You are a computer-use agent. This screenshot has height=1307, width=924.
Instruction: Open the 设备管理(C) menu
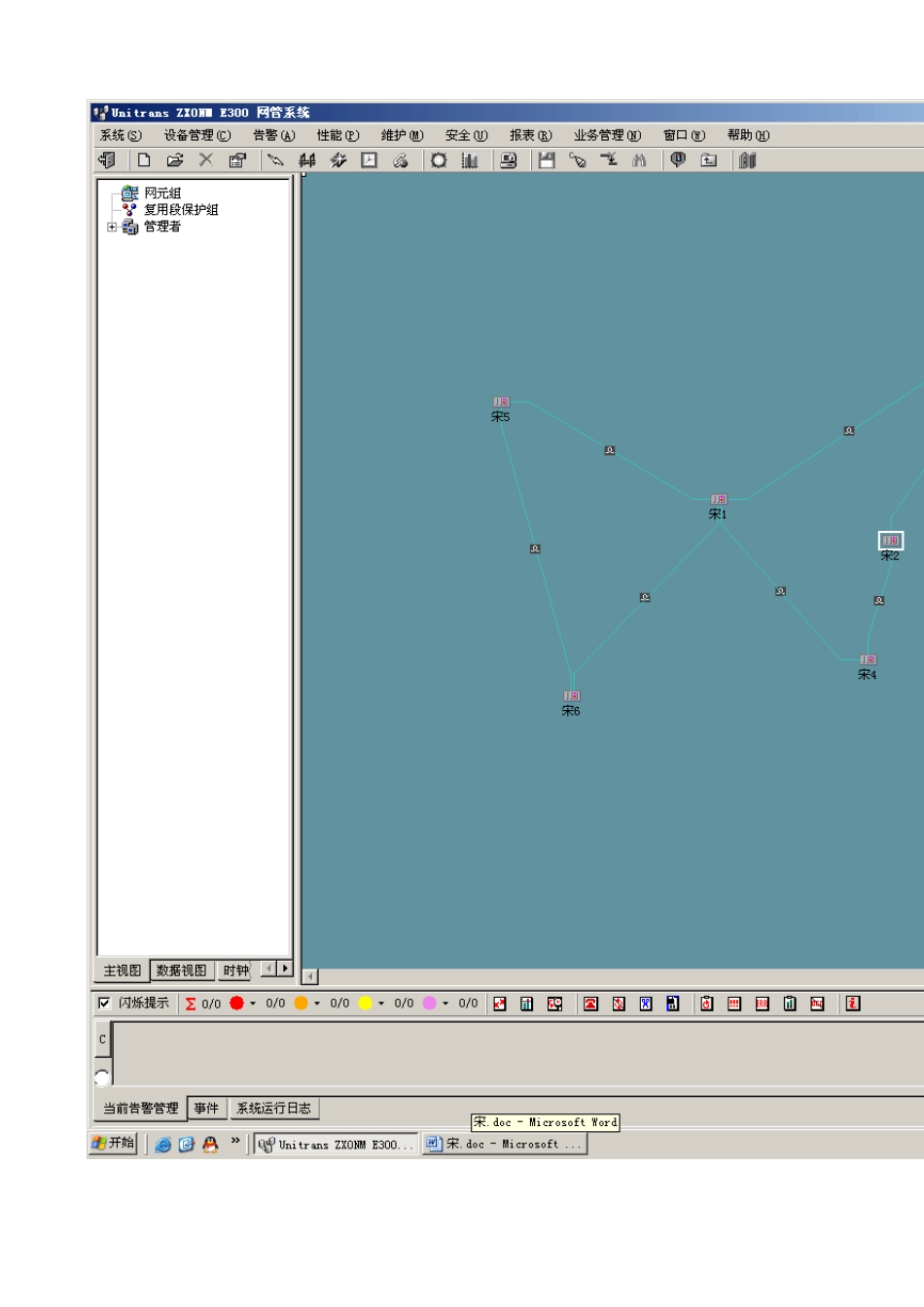197,135
